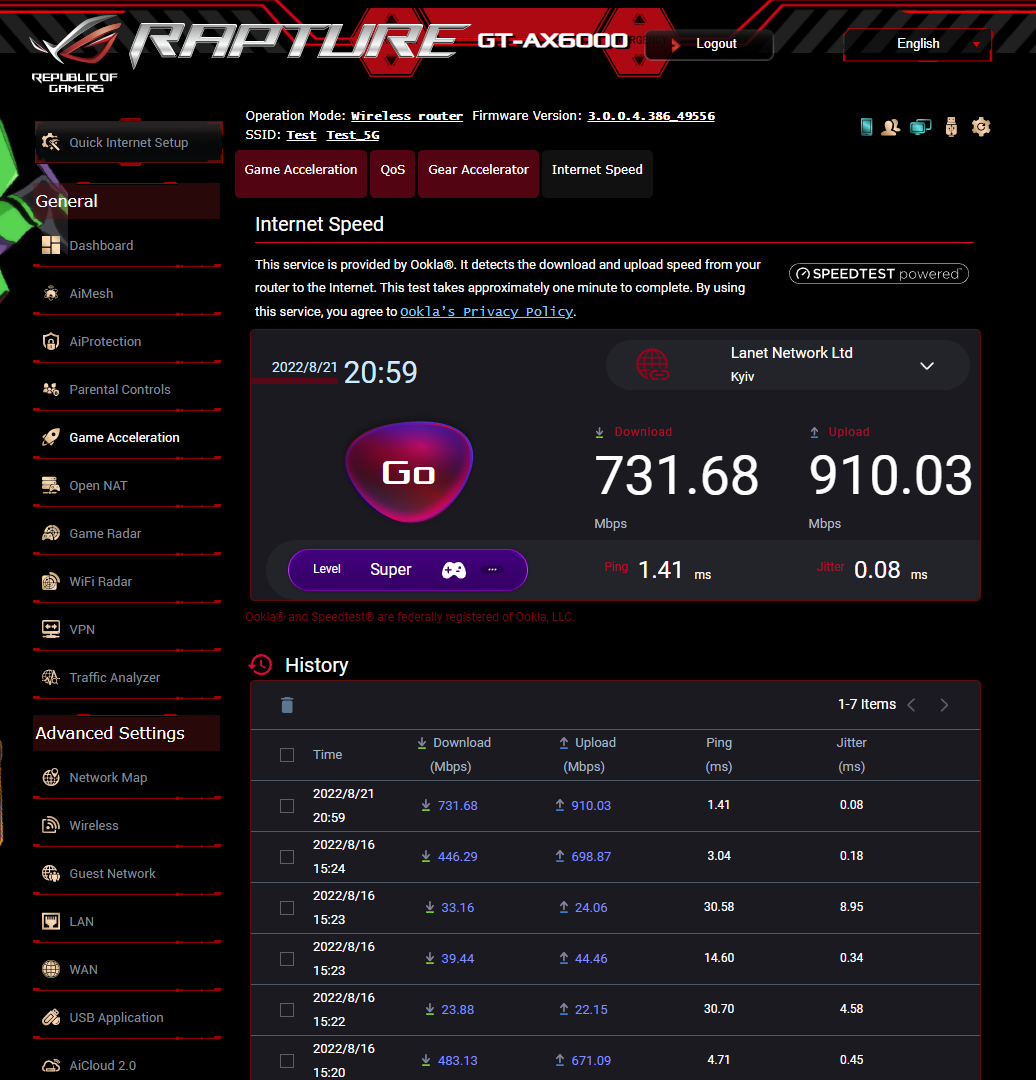Toggle the select-all checkbox in History header
The width and height of the screenshot is (1036, 1080).
tap(287, 755)
